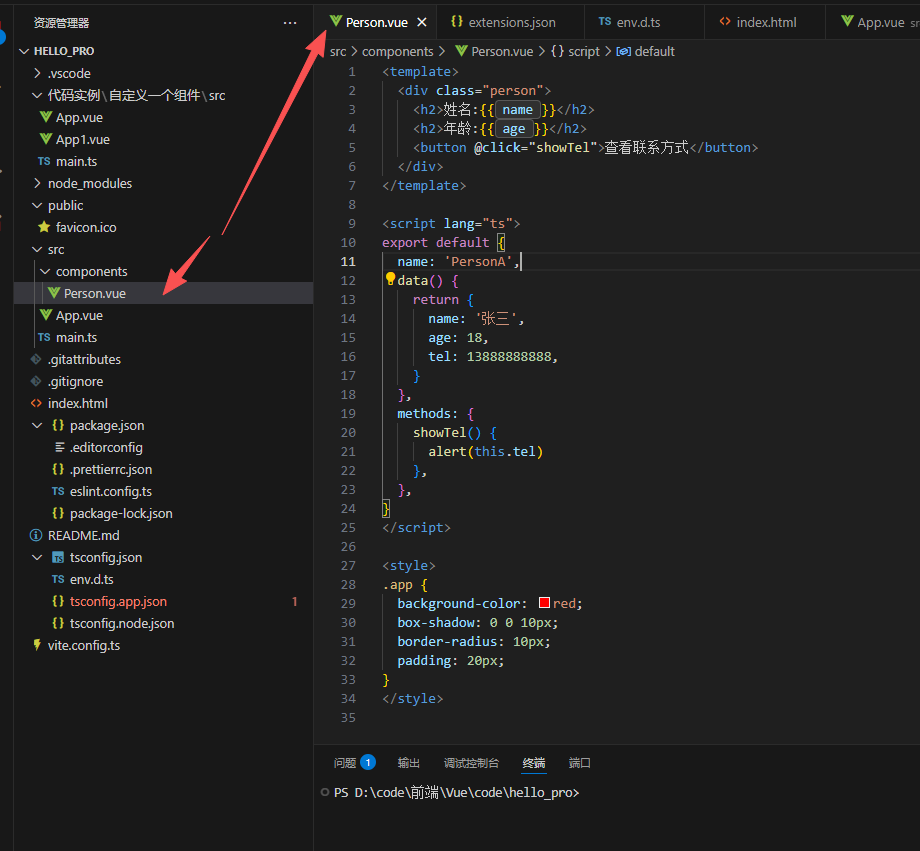
Task: Select the Person.vue editor tab
Action: 376,22
